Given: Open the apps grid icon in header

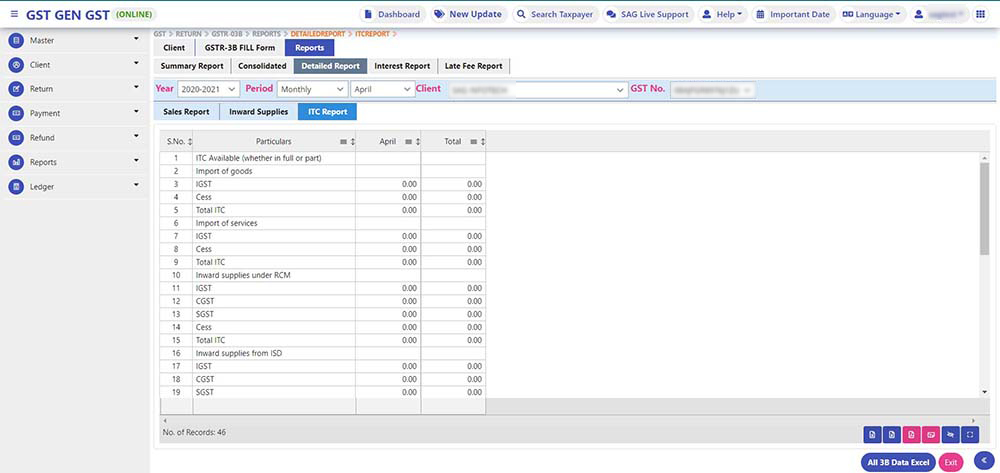Looking at the screenshot, I should [979, 15].
